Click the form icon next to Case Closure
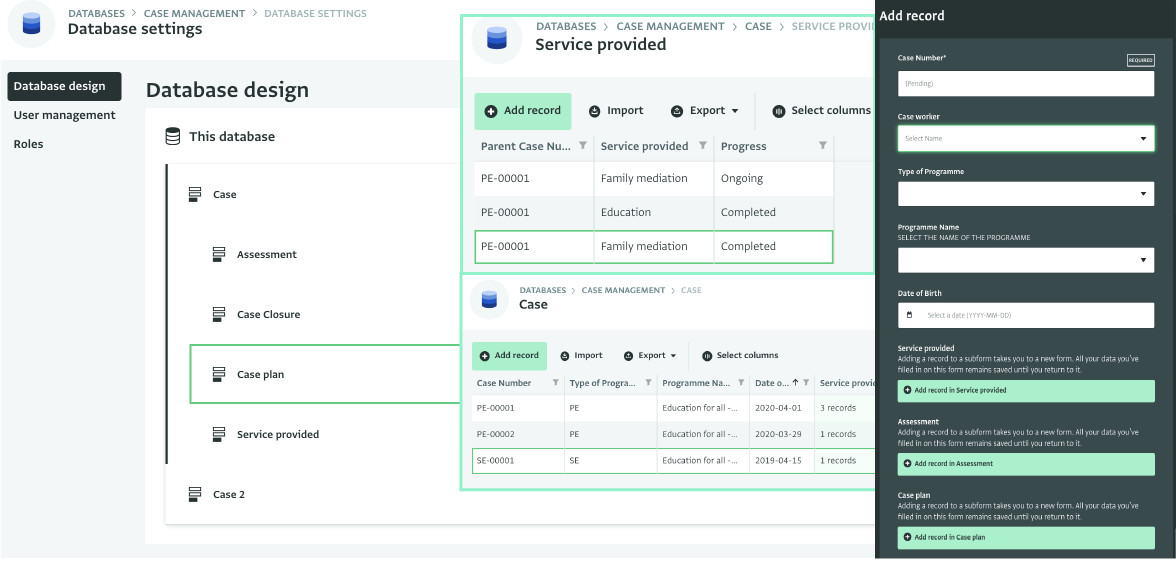Image resolution: width=1176 pixels, height=562 pixels. pyautogui.click(x=219, y=314)
